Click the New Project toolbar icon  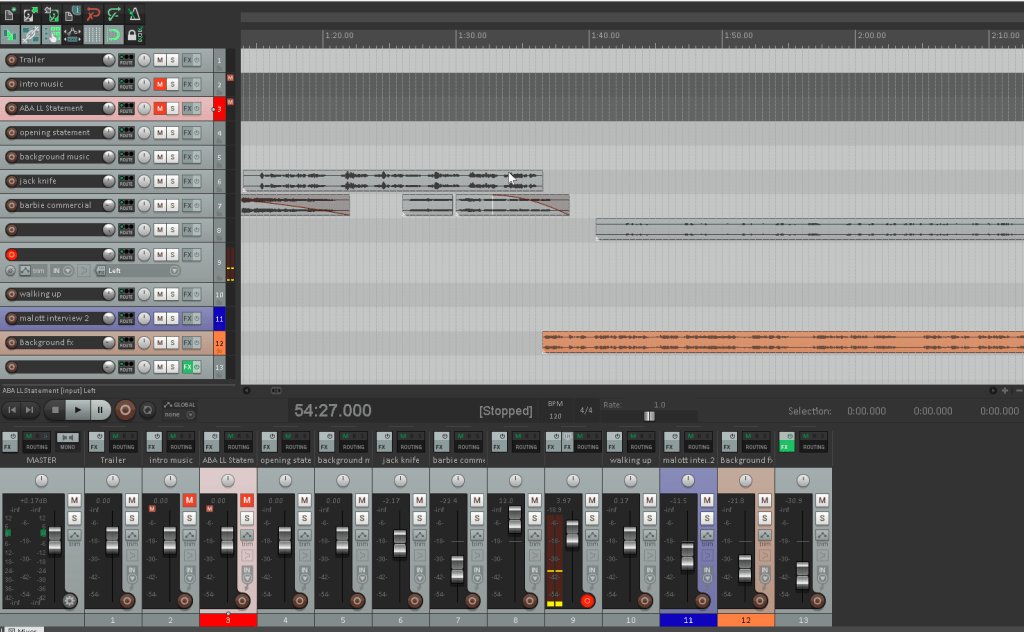pyautogui.click(x=10, y=14)
